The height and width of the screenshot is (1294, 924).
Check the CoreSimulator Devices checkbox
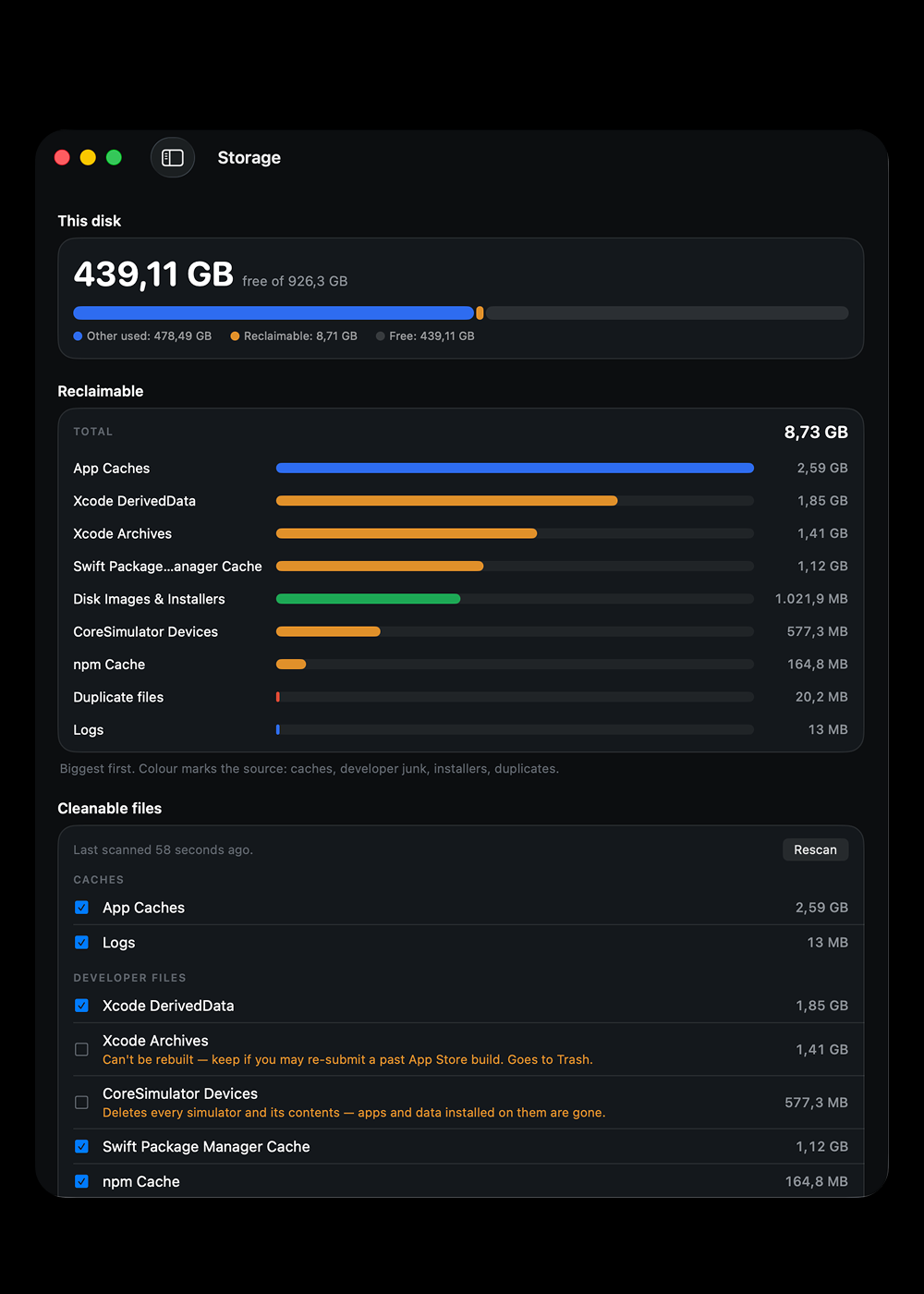pyautogui.click(x=81, y=1103)
